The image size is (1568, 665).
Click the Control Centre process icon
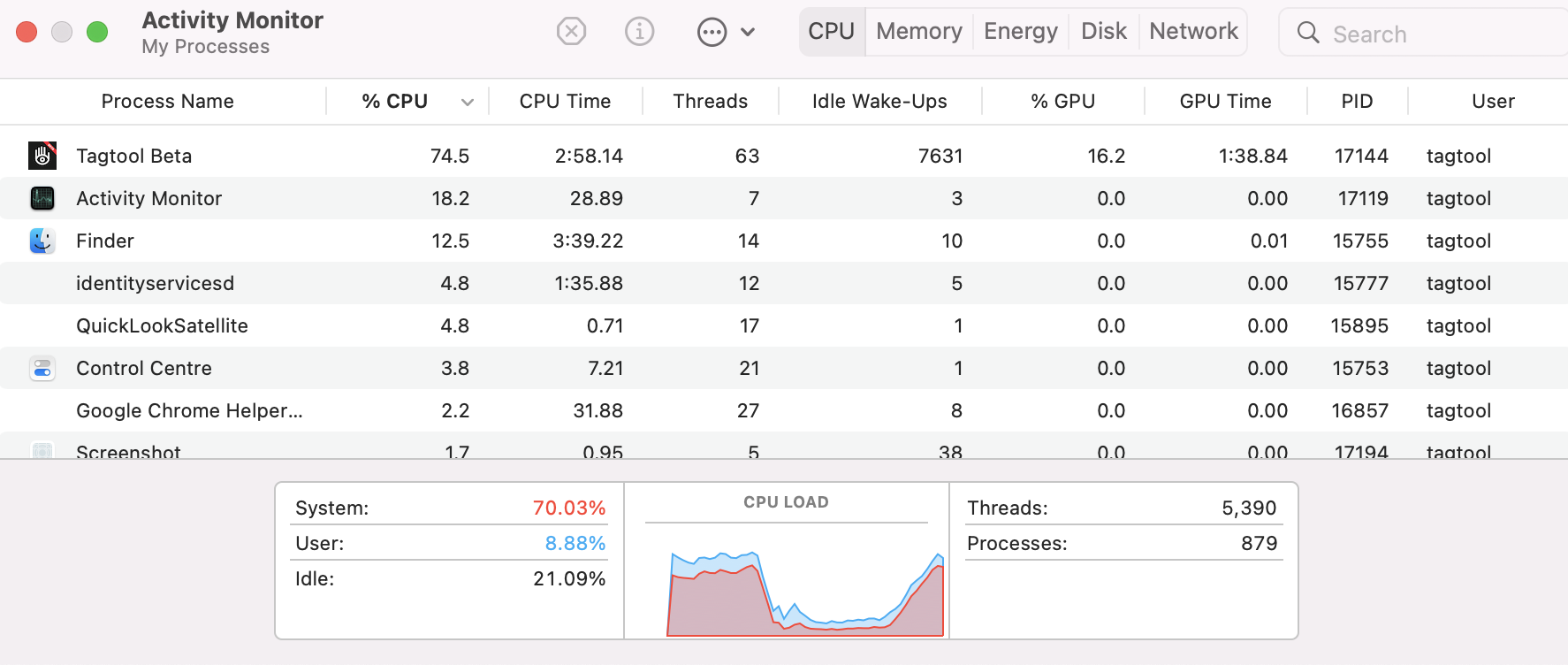tap(42, 368)
